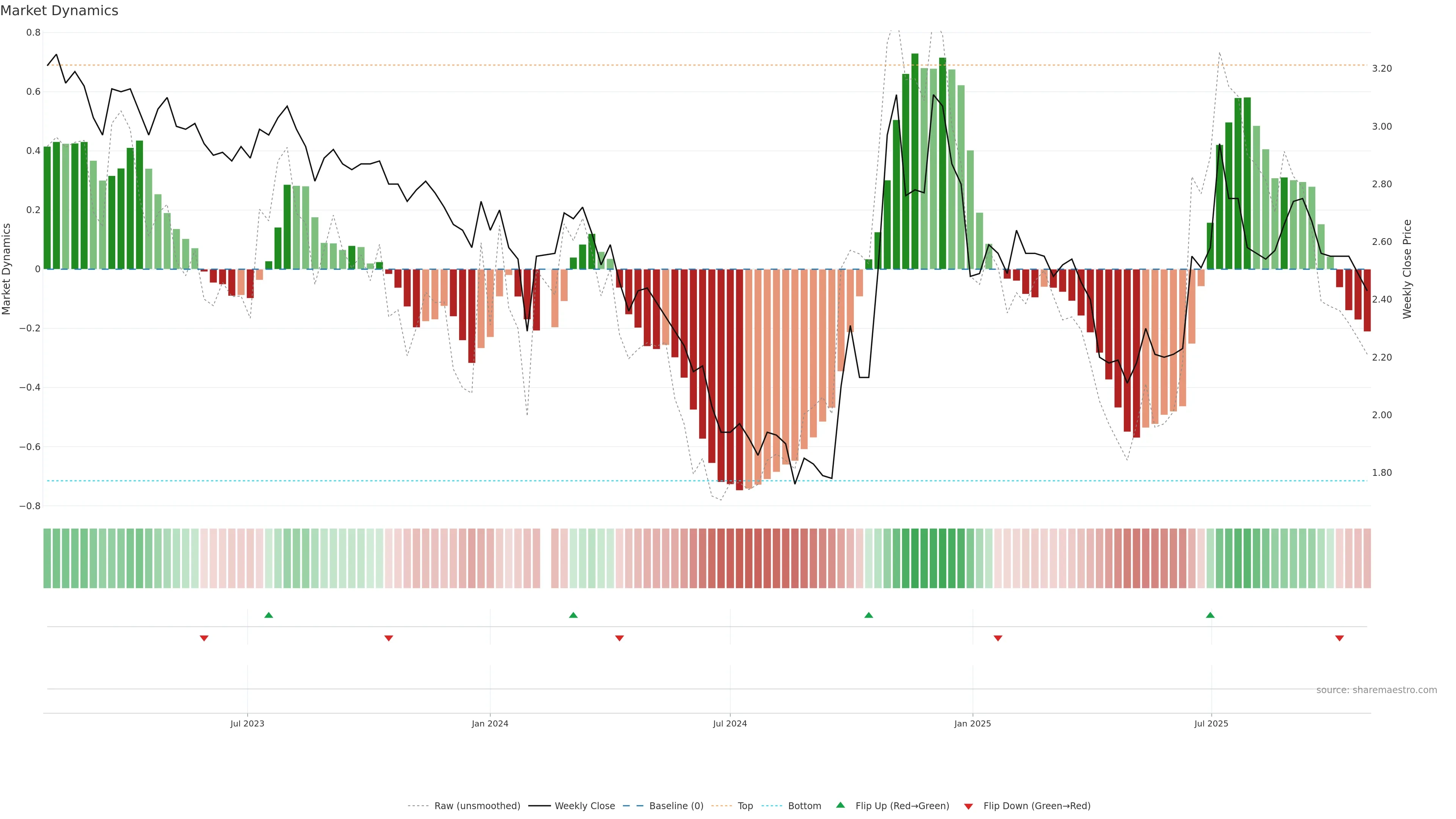Toggle the Baseline (0) legend entry
The image size is (1456, 819).
coord(676,806)
